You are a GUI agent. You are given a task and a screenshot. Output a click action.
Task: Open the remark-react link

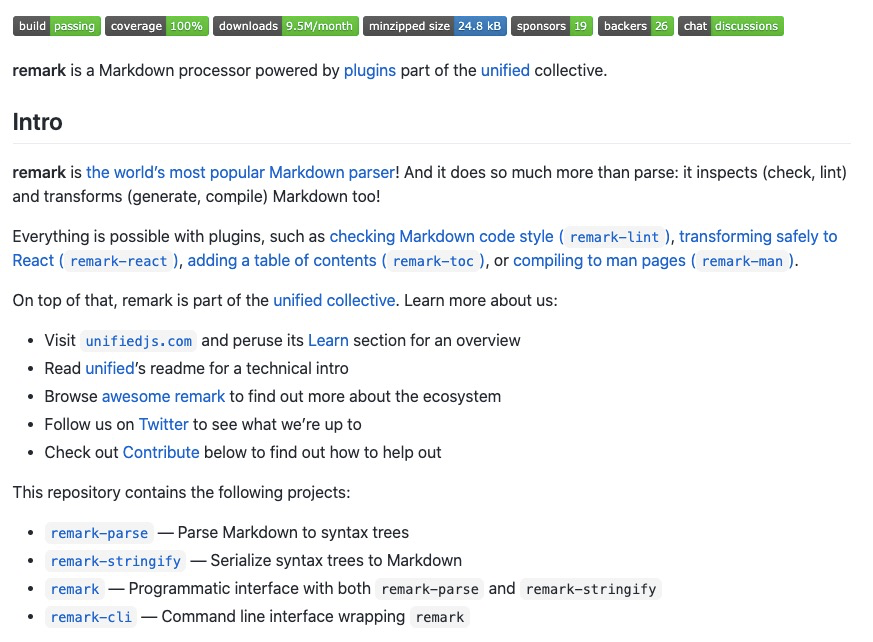pos(119,261)
